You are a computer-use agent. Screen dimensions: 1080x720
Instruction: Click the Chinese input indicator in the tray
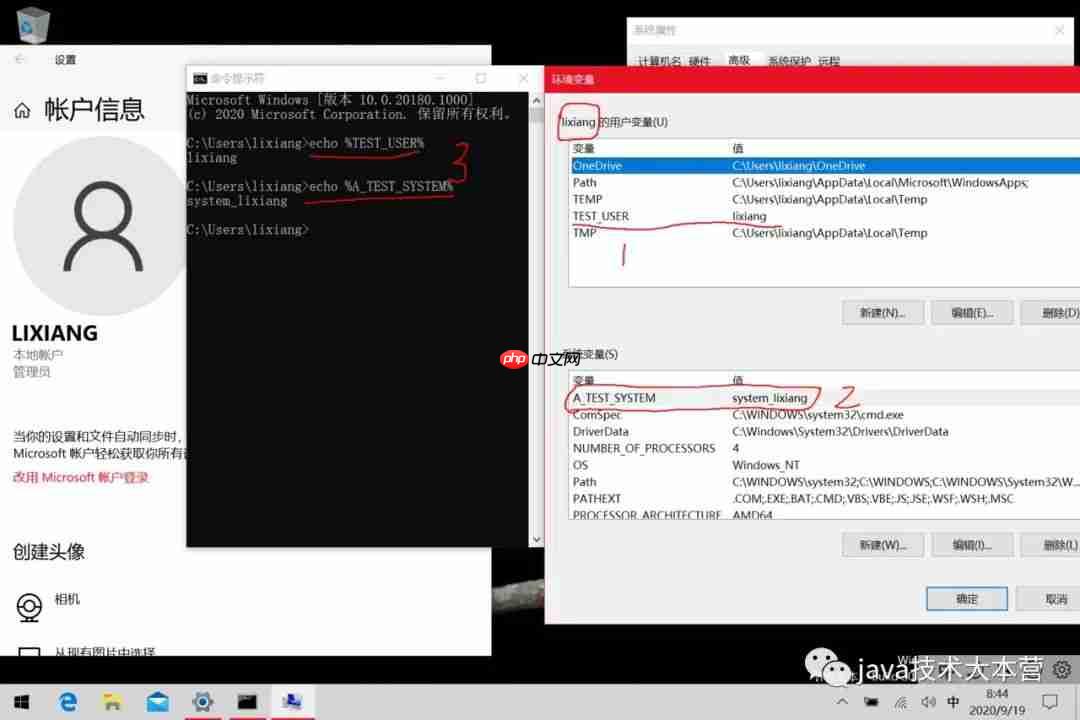(954, 702)
